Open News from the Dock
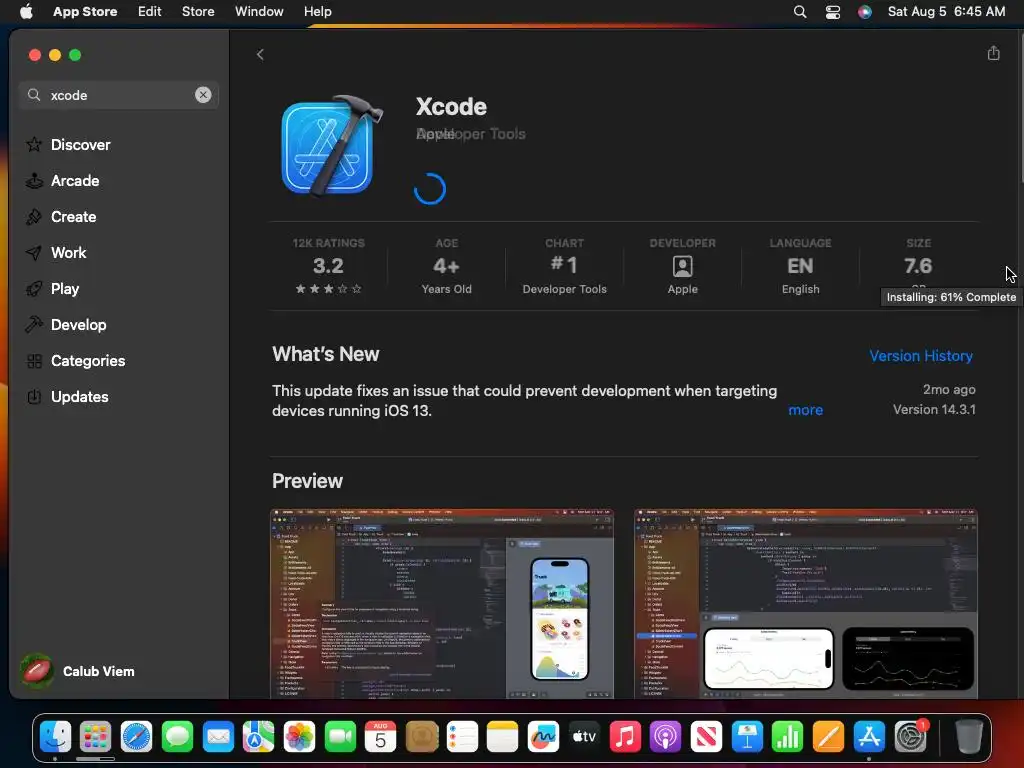Screen dimensions: 1024x768 [x=706, y=737]
